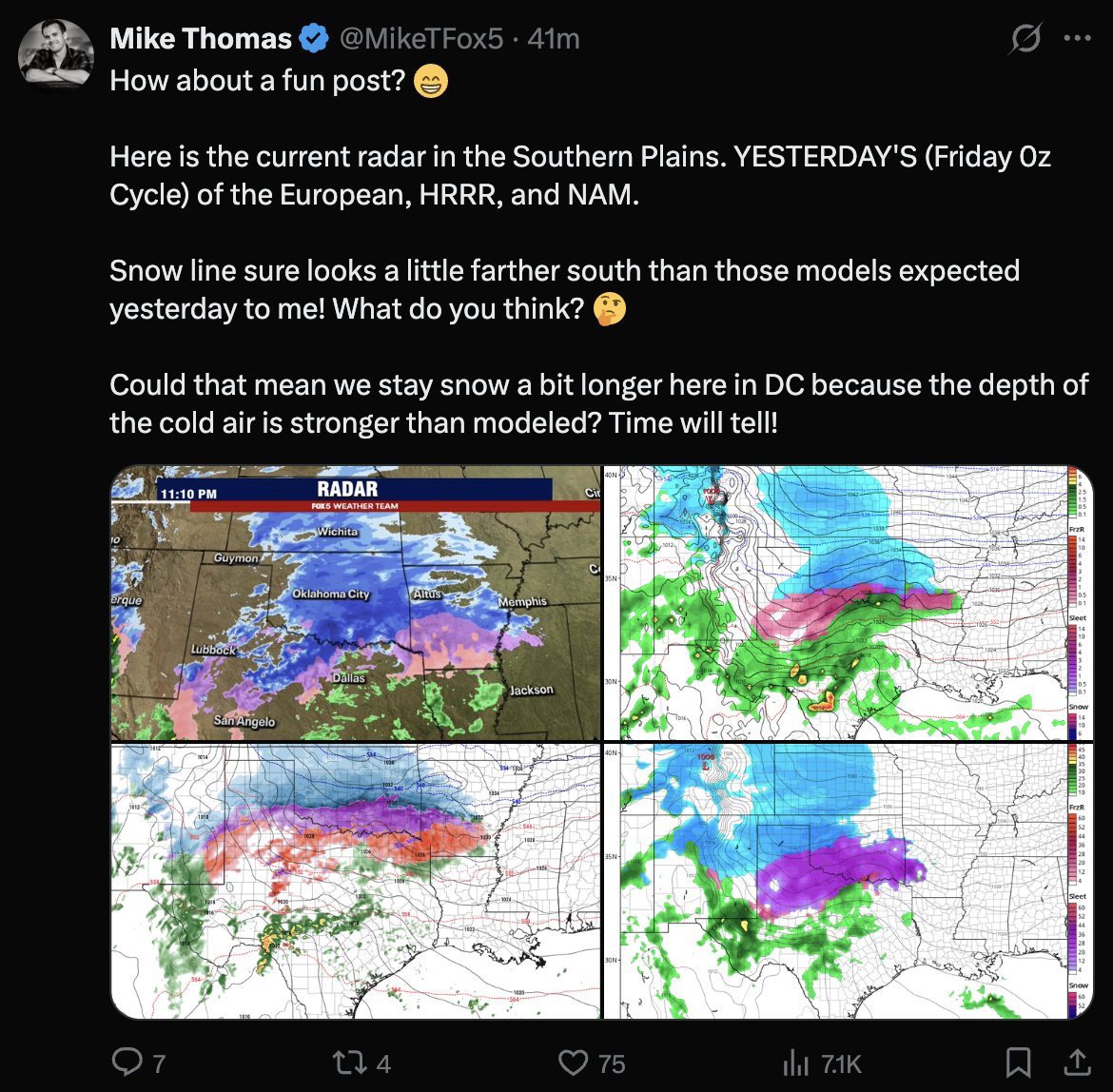Click the share post icon
The height and width of the screenshot is (1092, 1113).
(x=1076, y=1062)
